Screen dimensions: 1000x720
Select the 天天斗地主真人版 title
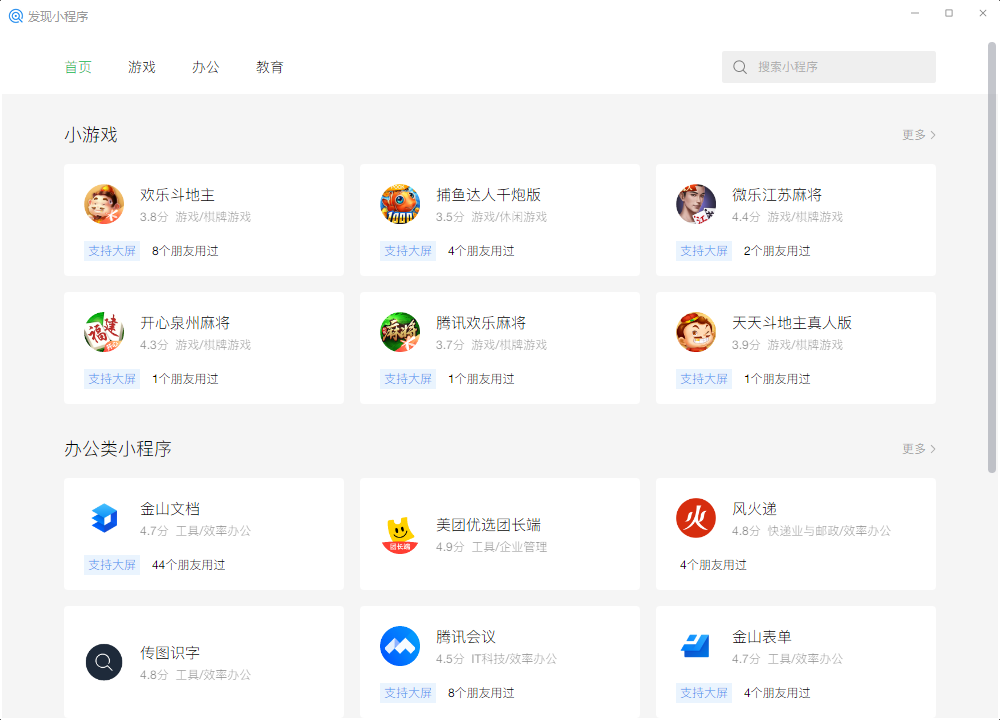click(x=792, y=323)
